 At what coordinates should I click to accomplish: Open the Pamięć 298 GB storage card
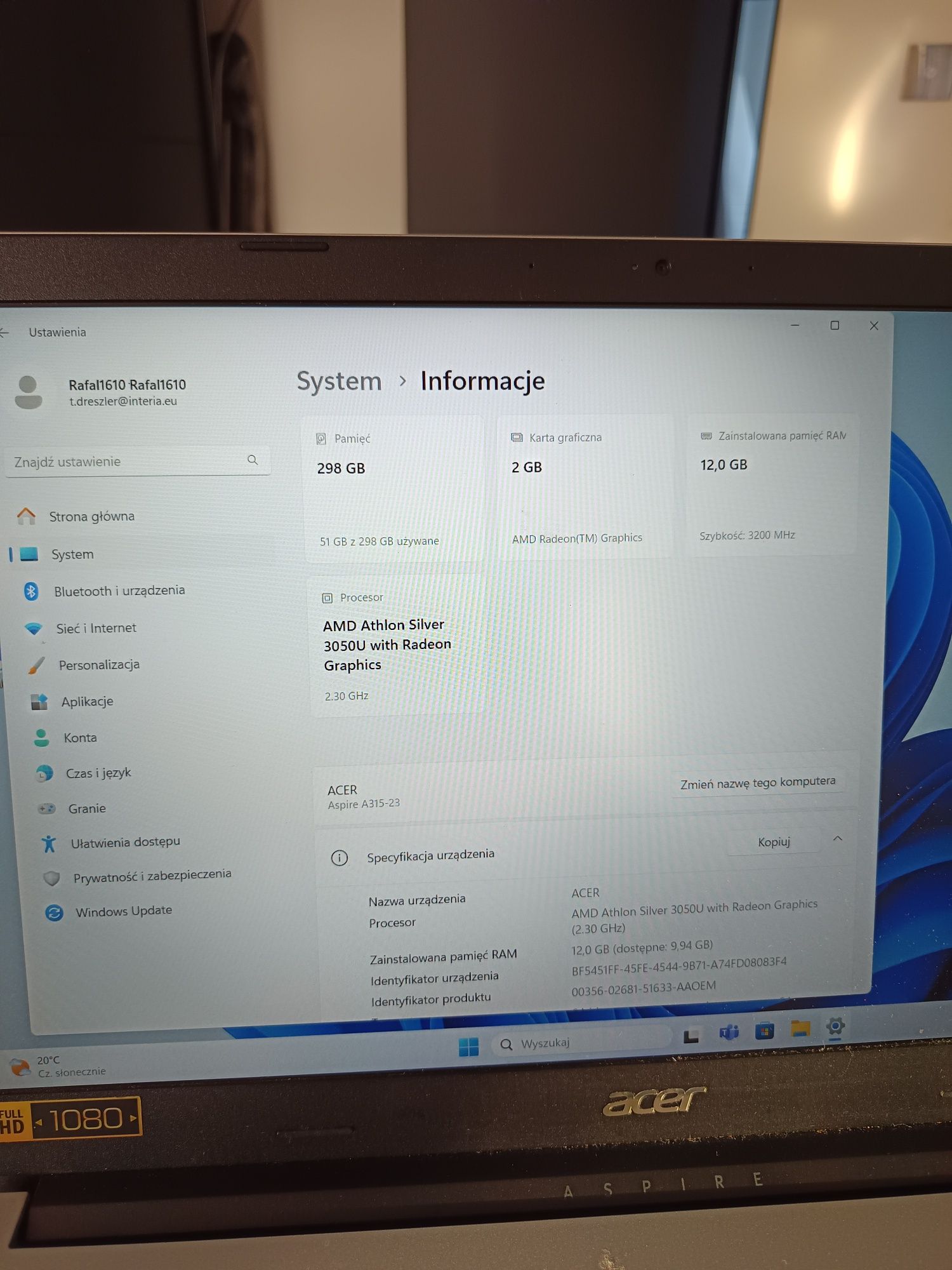393,489
